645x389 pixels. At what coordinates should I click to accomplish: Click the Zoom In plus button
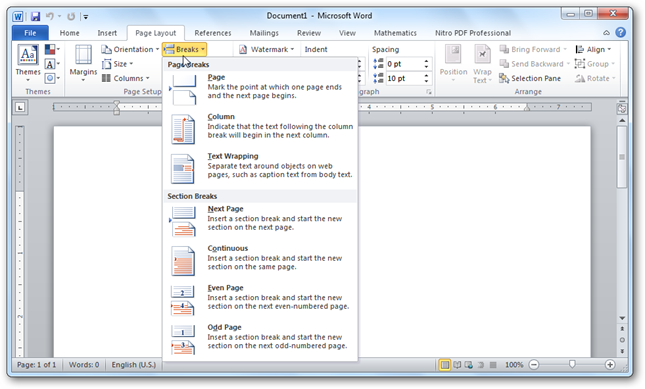click(610, 364)
